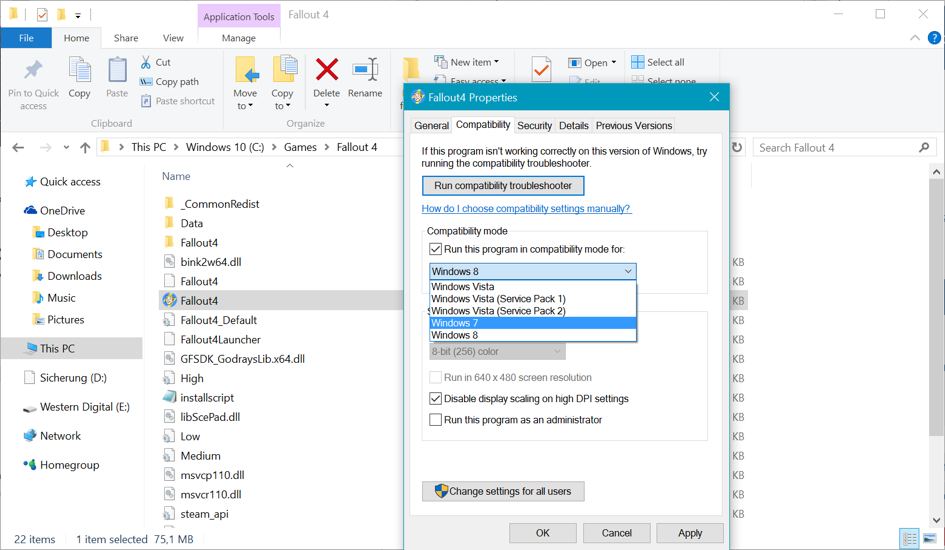The image size is (945, 550).
Task: Open the New item dropdown
Action: [x=467, y=62]
